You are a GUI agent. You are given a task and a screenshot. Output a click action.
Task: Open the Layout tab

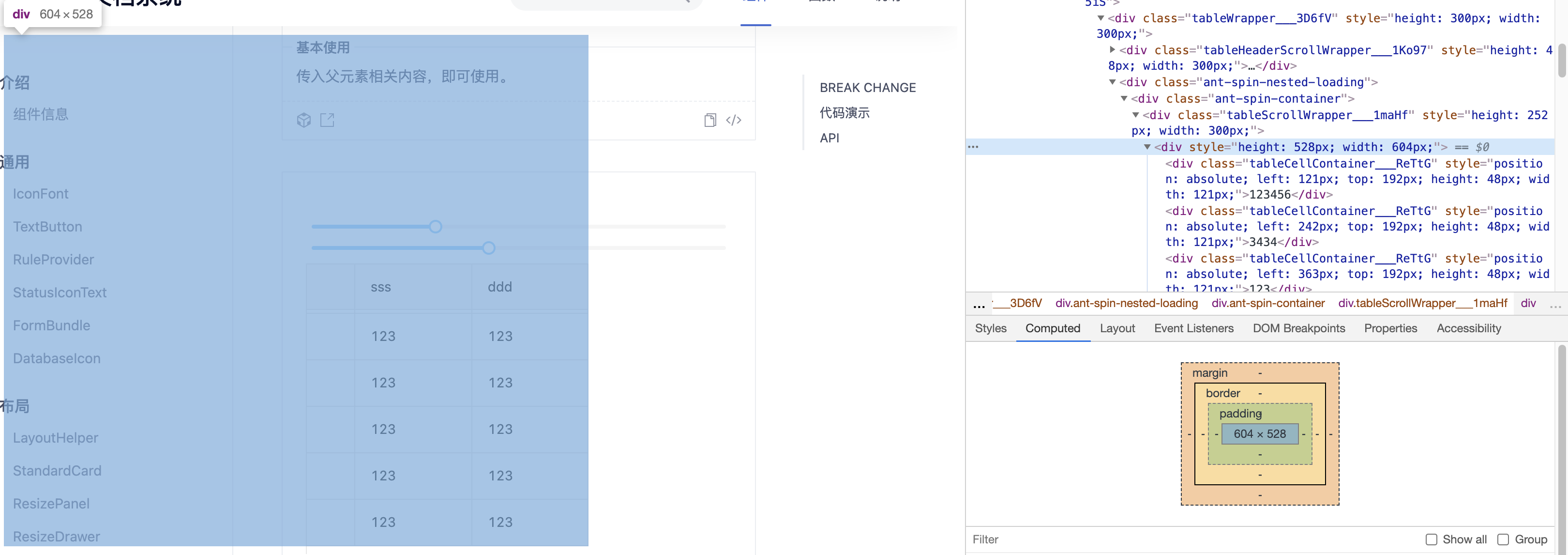(1117, 328)
